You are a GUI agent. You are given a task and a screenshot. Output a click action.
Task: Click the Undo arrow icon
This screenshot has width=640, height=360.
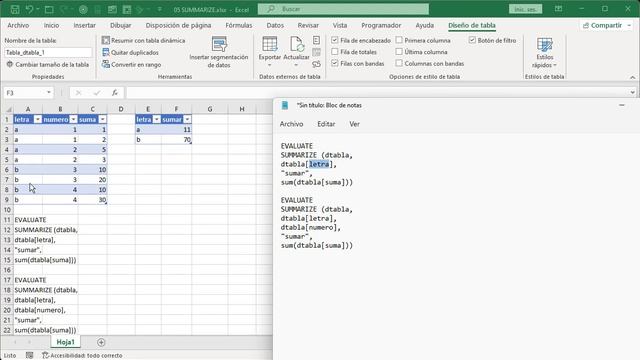29,9
